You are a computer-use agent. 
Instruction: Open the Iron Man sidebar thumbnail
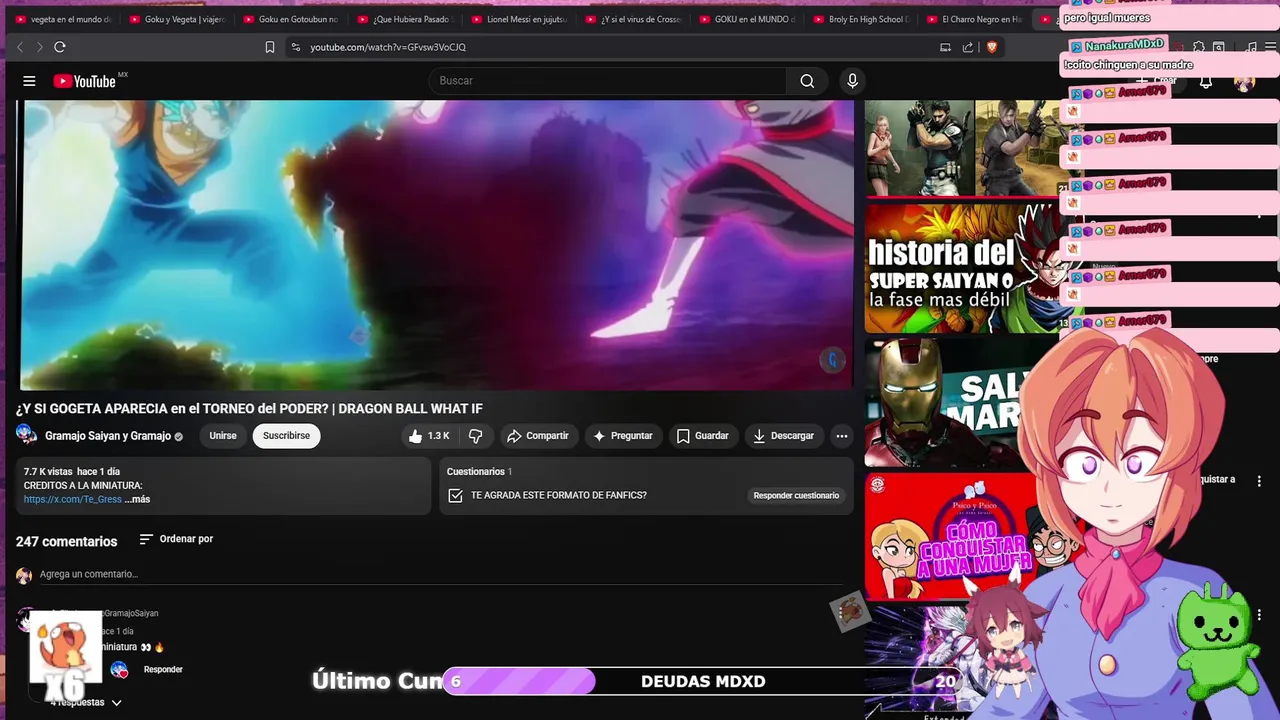point(945,403)
